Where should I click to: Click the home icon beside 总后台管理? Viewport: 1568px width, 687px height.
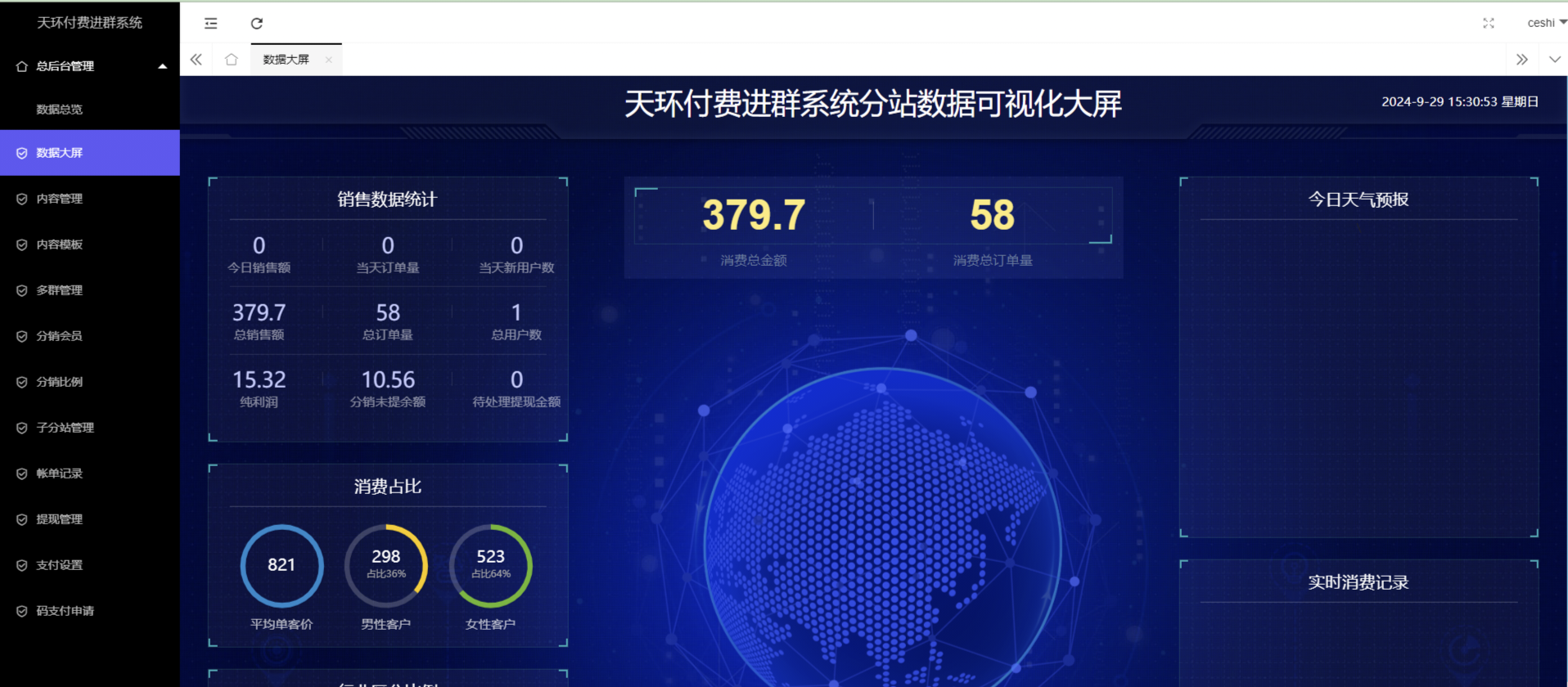(22, 66)
